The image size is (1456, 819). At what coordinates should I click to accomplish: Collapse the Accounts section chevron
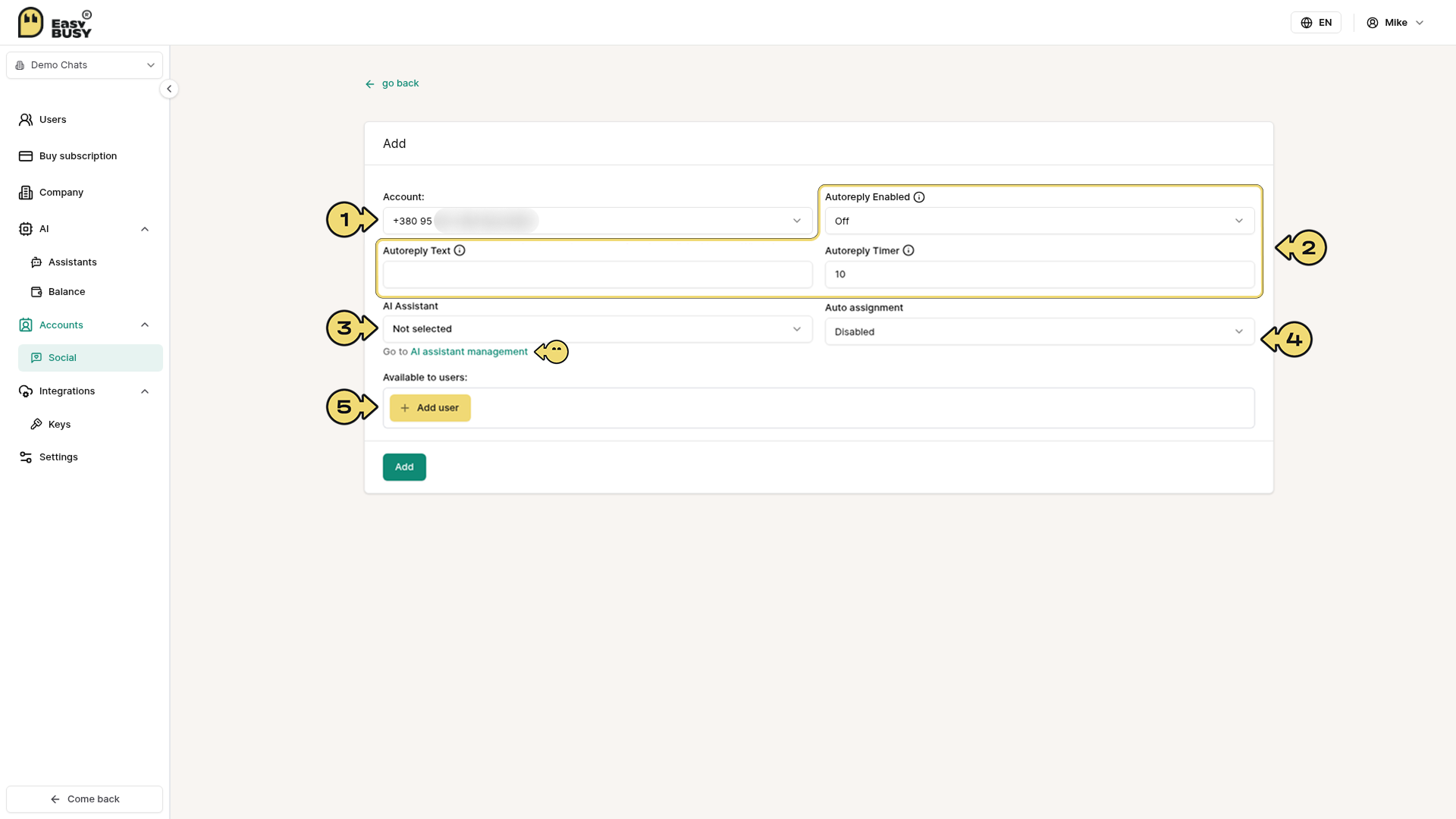[145, 325]
